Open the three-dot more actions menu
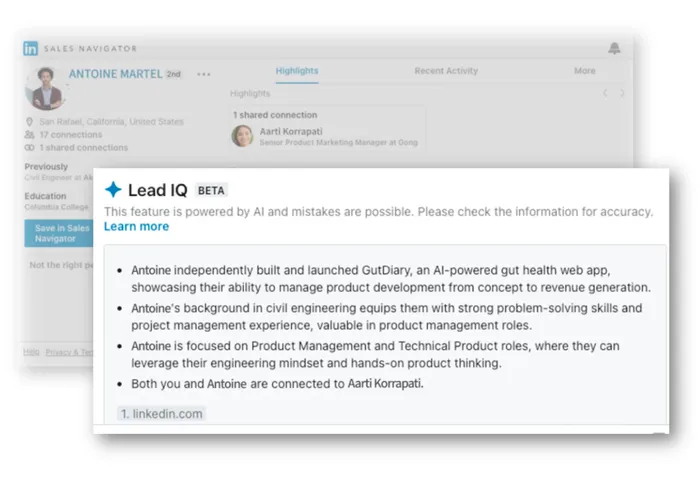The image size is (700, 488). [204, 74]
